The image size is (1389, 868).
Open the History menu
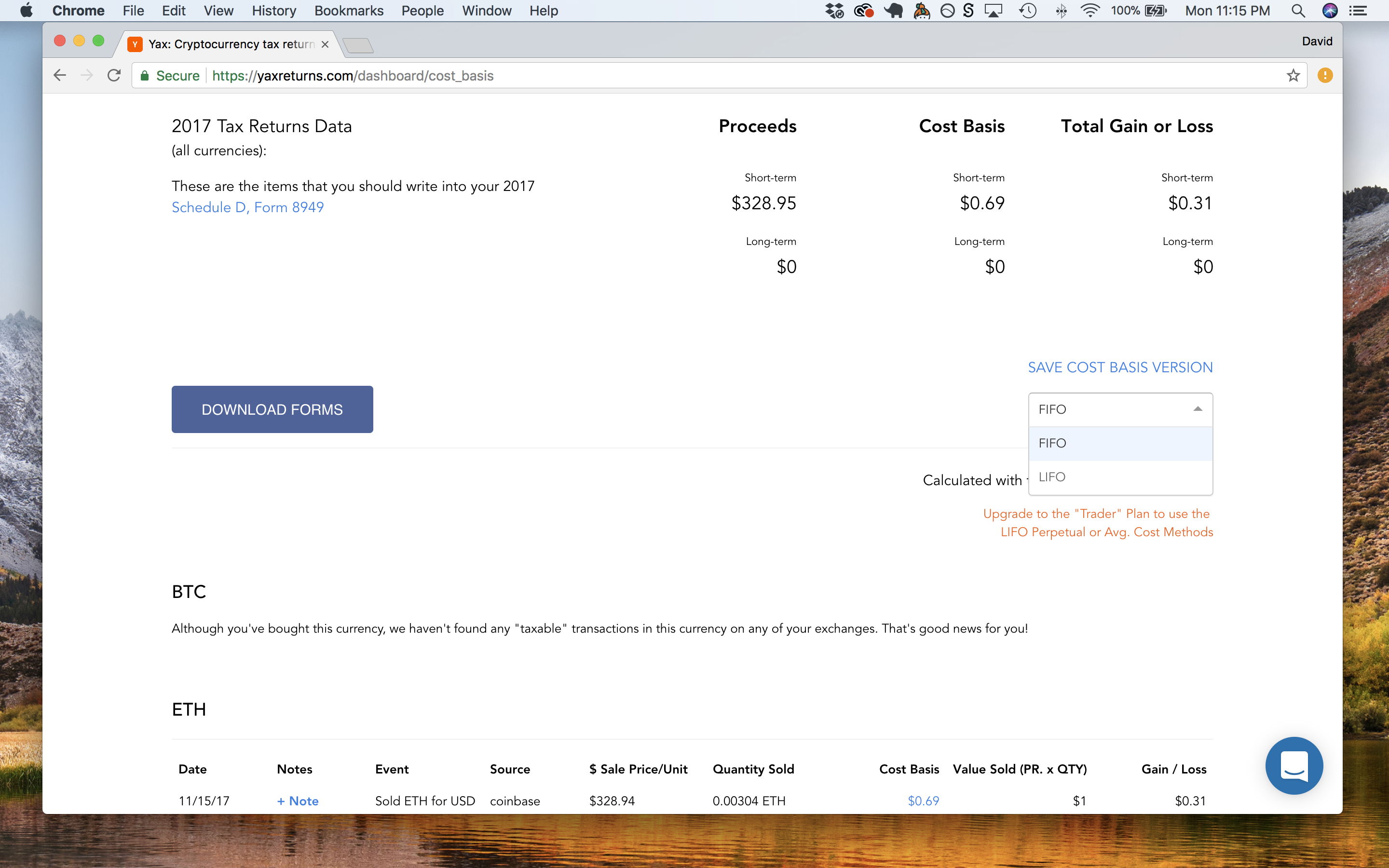pyautogui.click(x=273, y=11)
